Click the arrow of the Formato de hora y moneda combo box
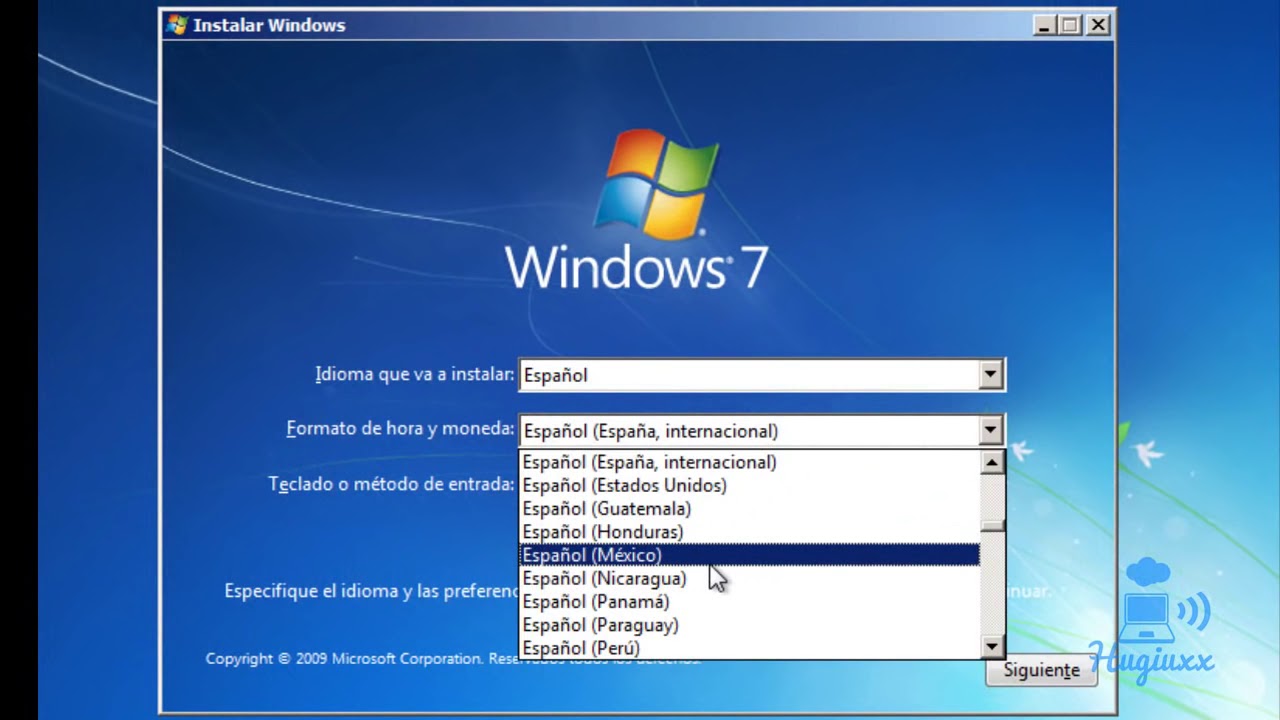 tap(990, 431)
